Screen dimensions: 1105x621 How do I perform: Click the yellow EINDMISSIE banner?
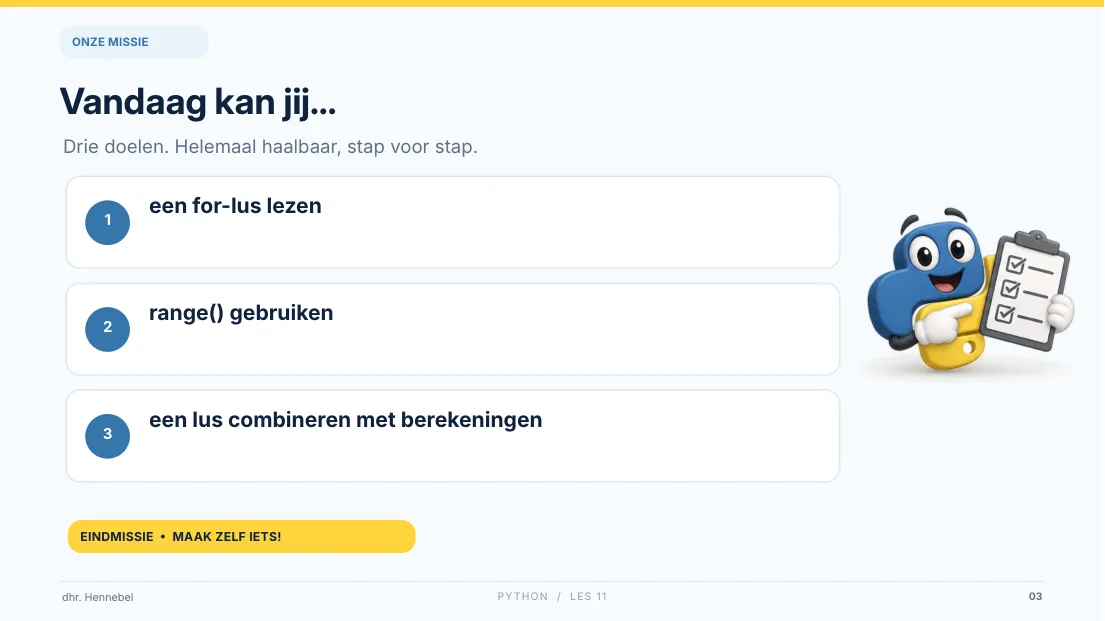[x=242, y=536]
